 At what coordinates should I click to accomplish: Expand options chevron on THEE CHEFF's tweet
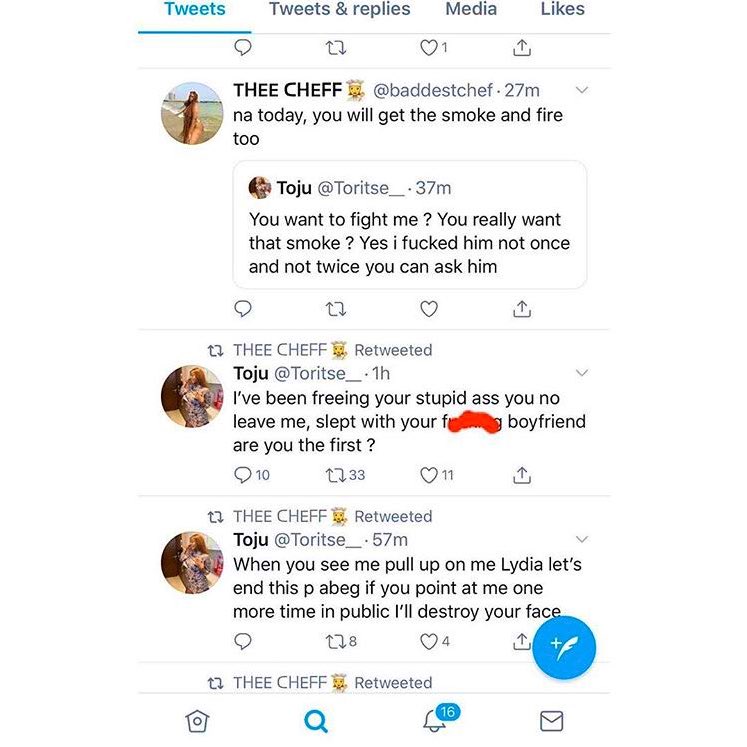(x=583, y=91)
